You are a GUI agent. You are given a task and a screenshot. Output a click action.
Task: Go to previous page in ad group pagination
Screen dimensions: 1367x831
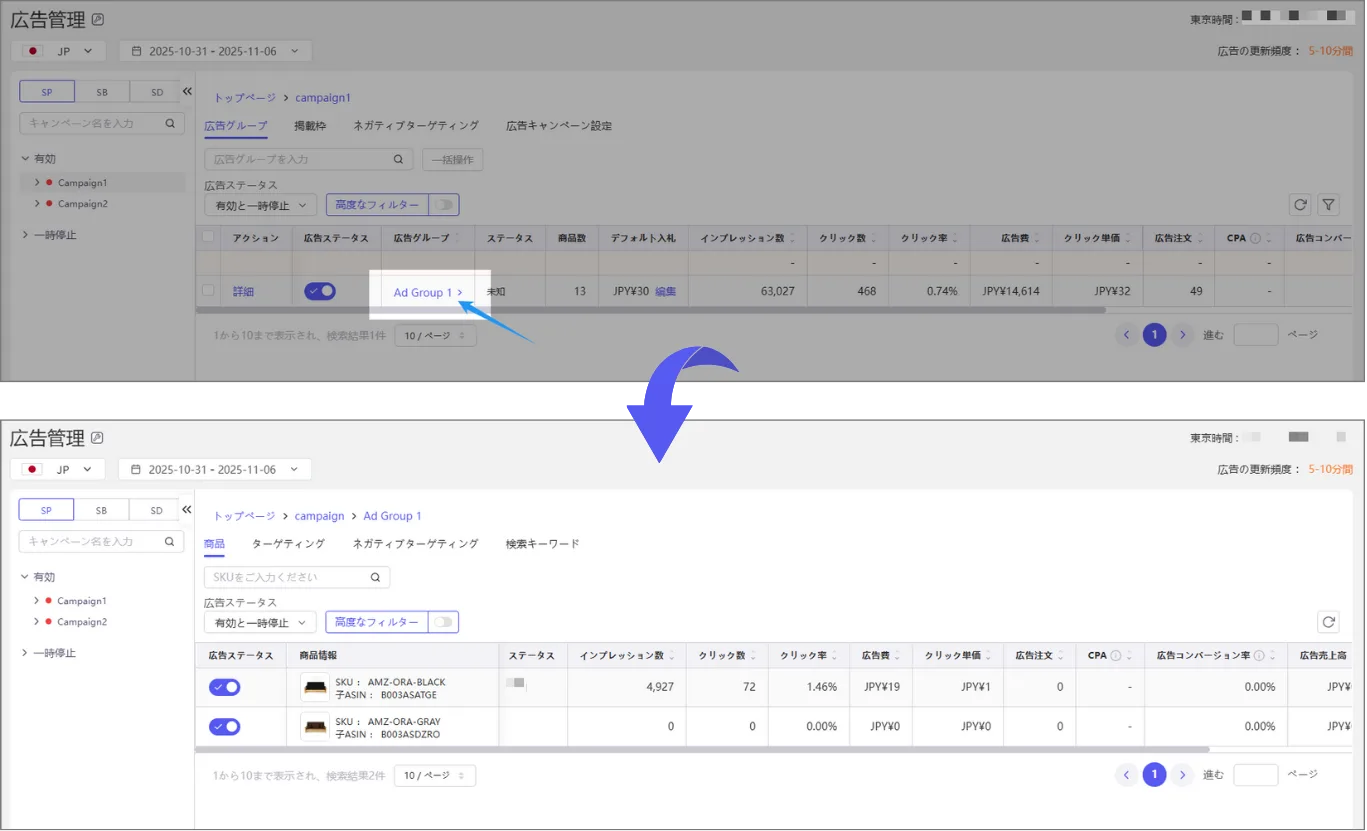(1127, 335)
